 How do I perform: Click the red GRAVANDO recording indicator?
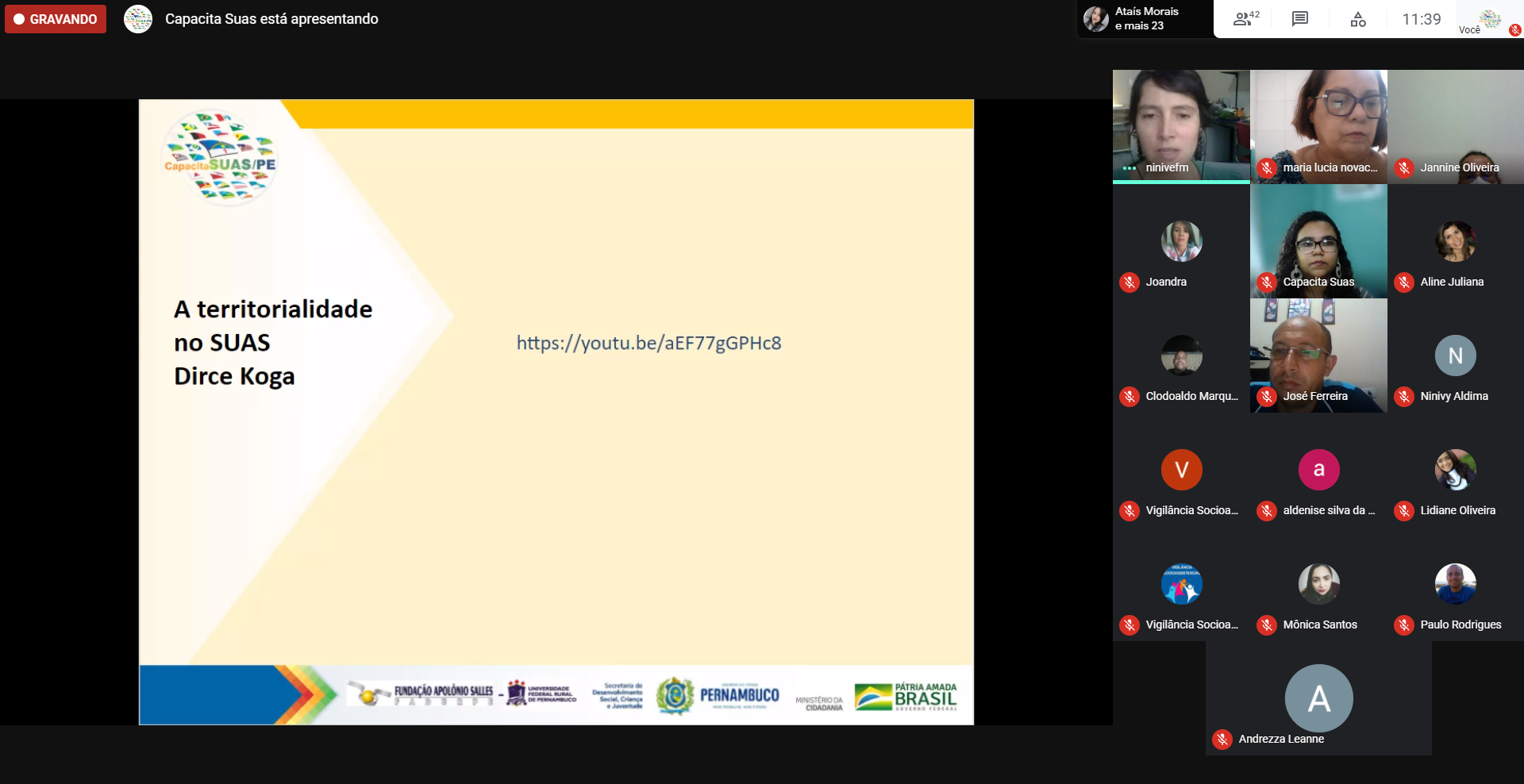pos(56,19)
